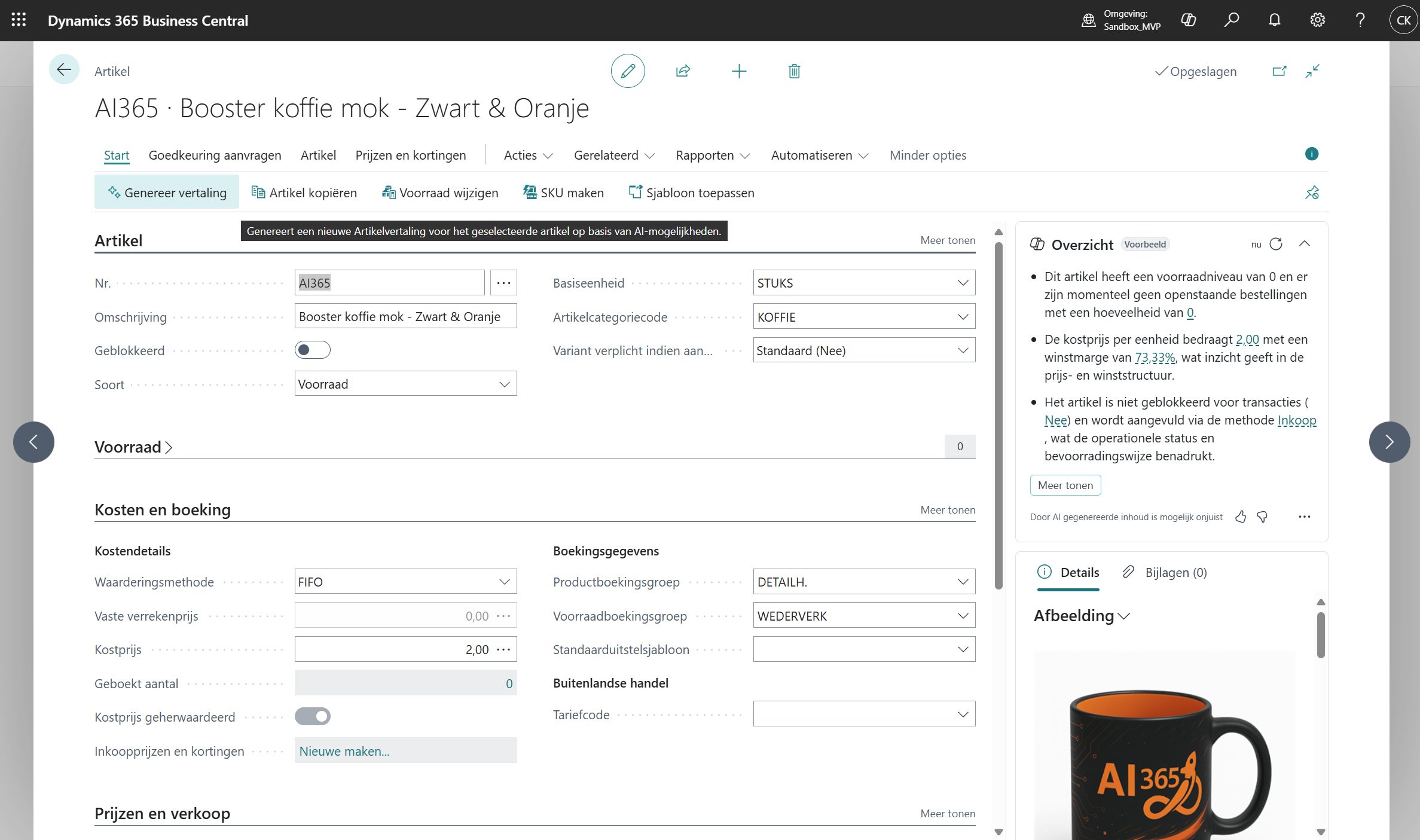Open page in new window icon
Image resolution: width=1420 pixels, height=840 pixels.
click(x=1279, y=71)
